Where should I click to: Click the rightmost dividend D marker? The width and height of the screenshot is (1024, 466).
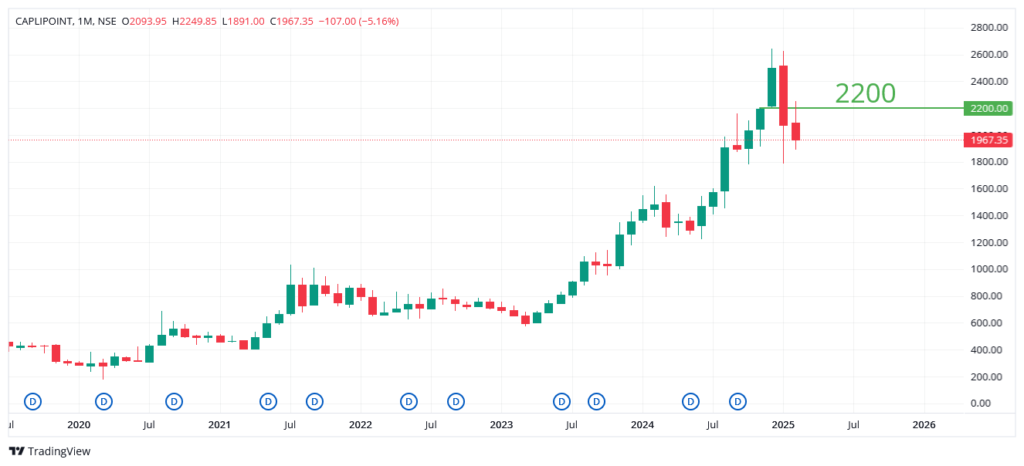pyautogui.click(x=738, y=401)
